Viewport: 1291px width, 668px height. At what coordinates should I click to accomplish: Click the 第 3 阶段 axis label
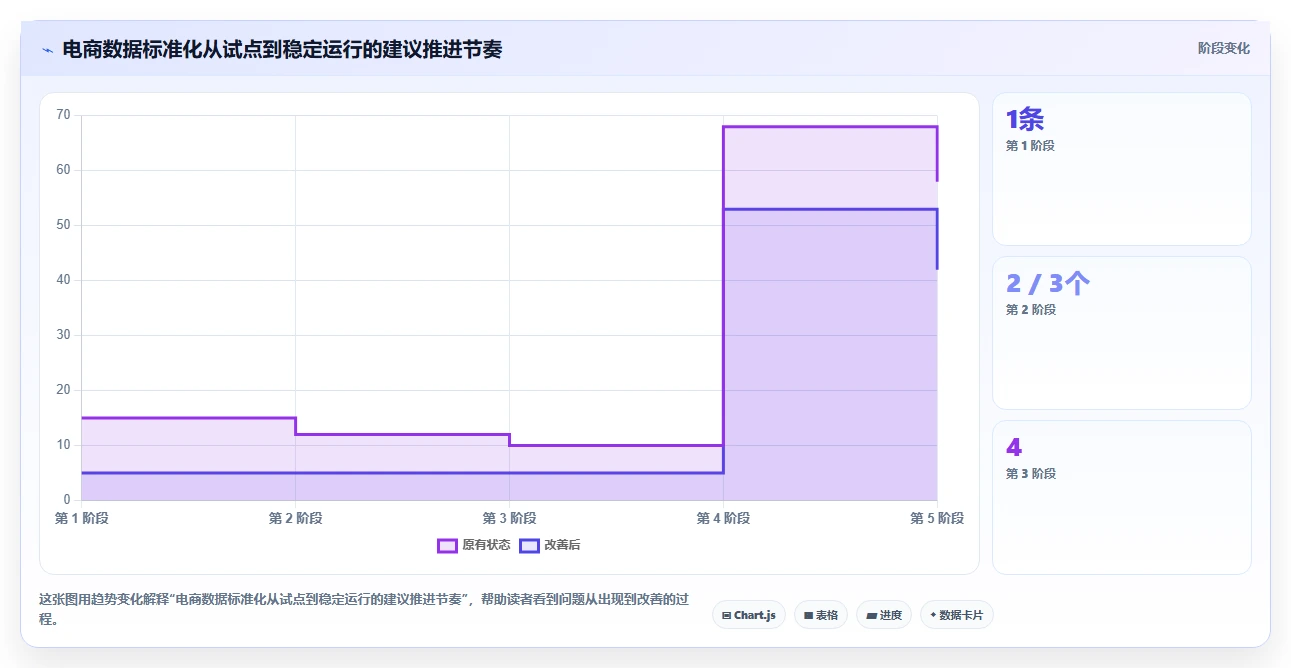pyautogui.click(x=510, y=518)
